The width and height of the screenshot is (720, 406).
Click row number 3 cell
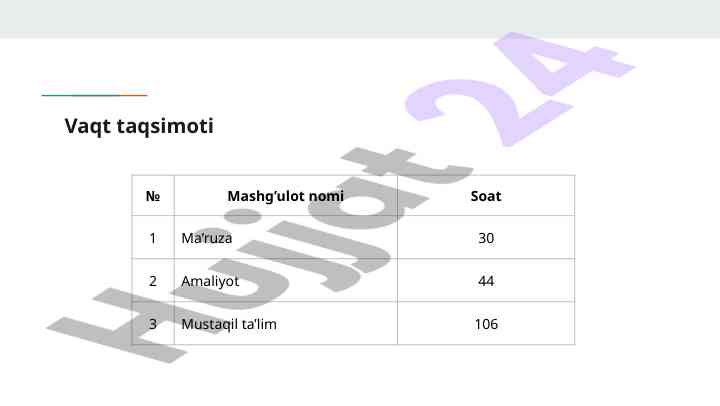[153, 323]
